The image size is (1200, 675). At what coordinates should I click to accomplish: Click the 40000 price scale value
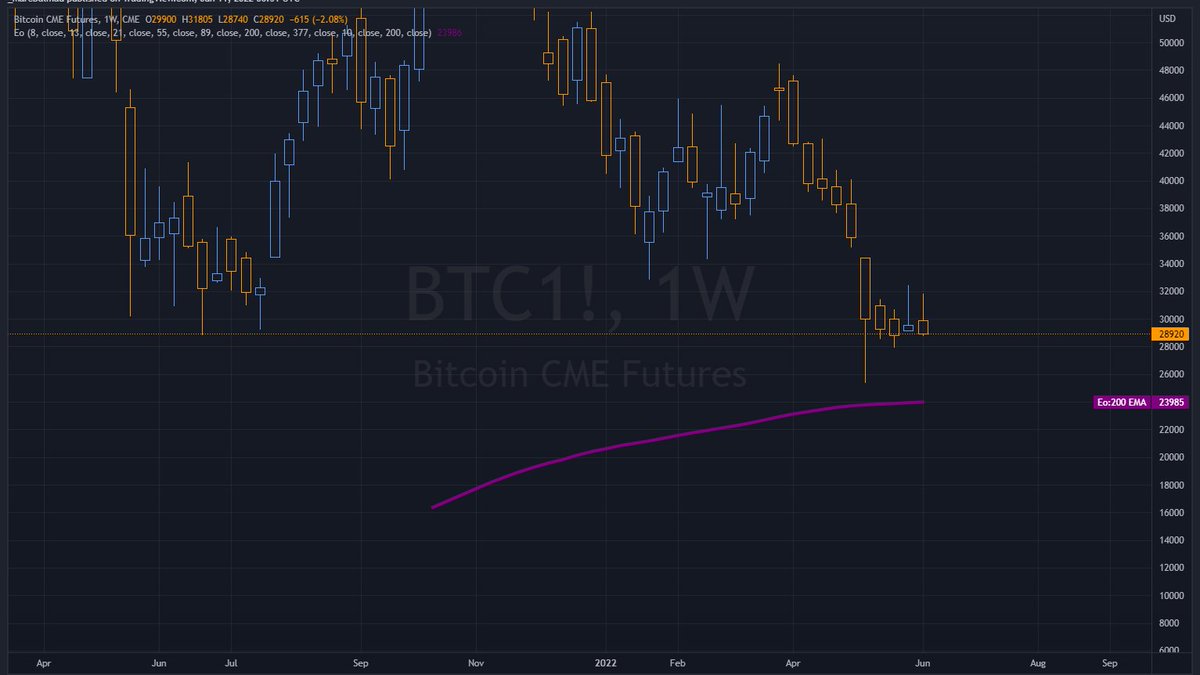point(1173,181)
